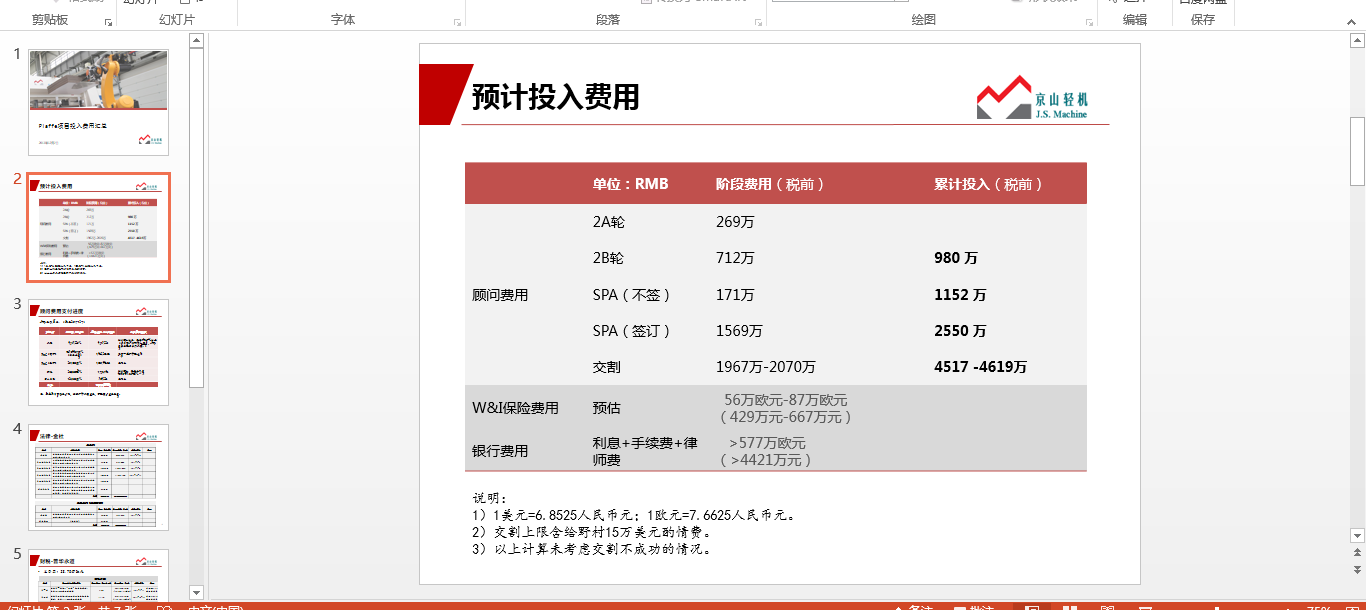Viewport: 1366px width, 610px height.
Task: Click the 说明： heading text
Action: (490, 498)
